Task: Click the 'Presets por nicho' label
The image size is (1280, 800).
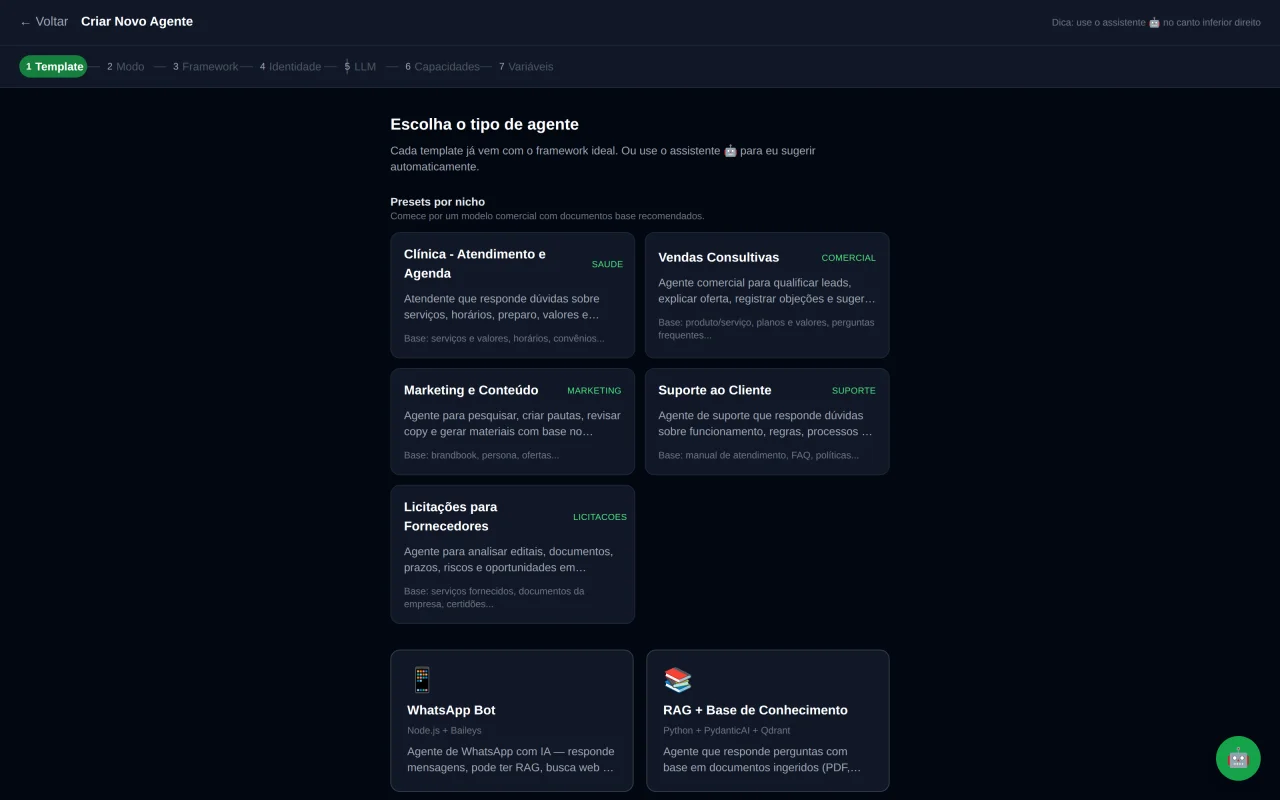Action: point(437,202)
